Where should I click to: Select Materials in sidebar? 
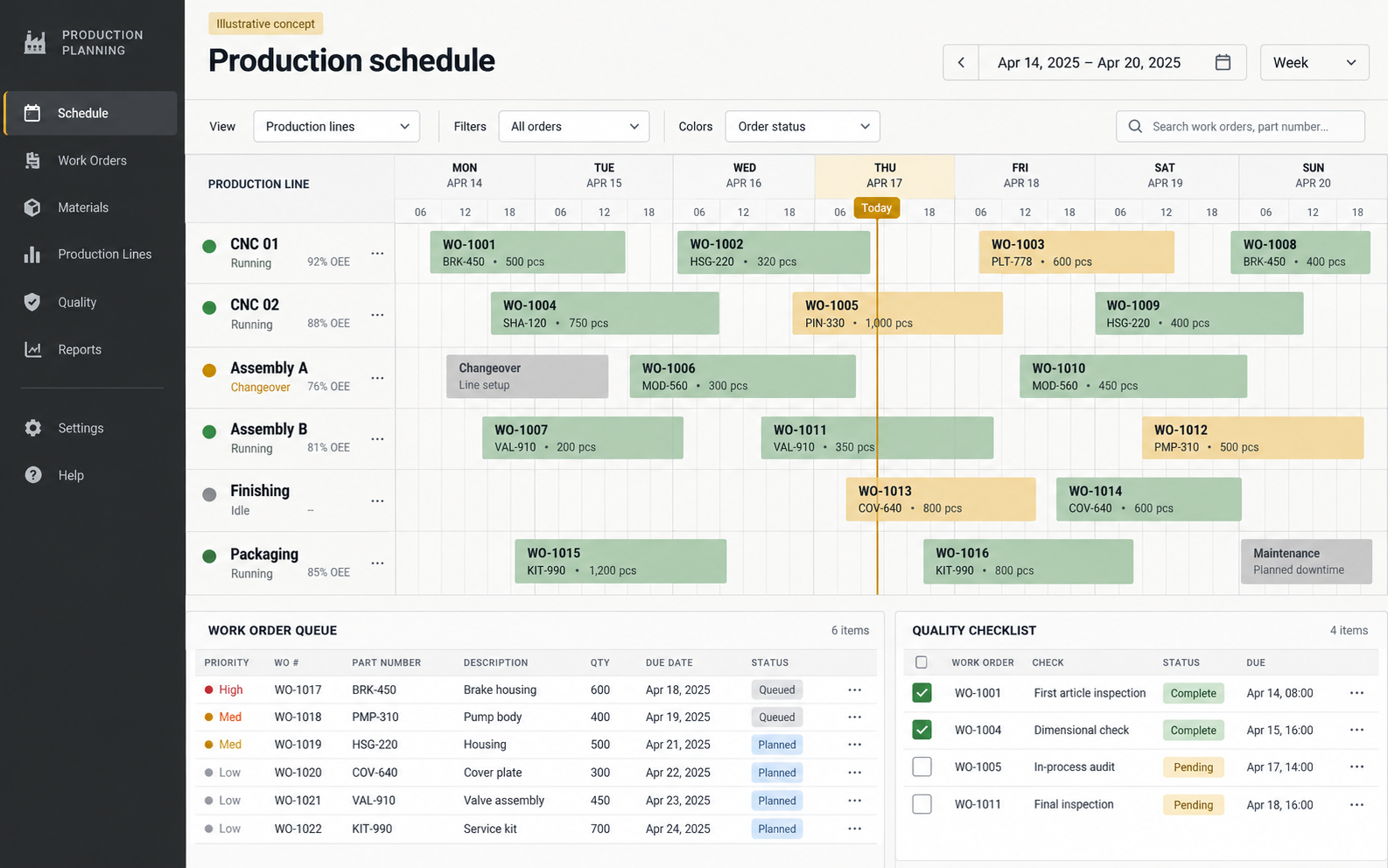pyautogui.click(x=91, y=207)
